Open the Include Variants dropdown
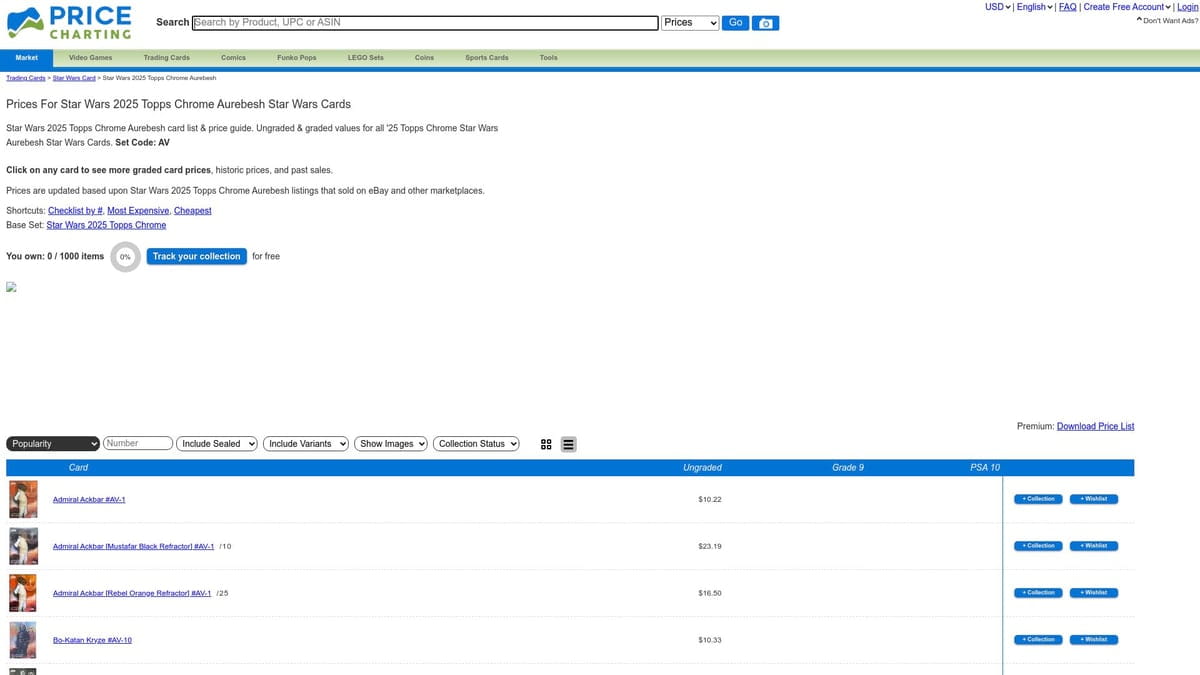1200x675 pixels. (x=306, y=444)
